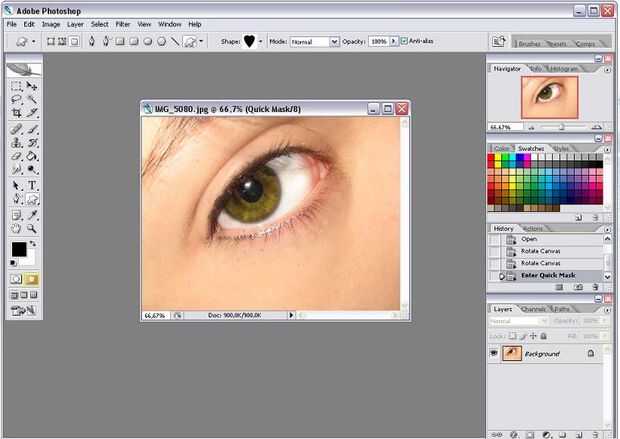Screen dimensions: 620x439
Task: Select the Move tool
Action: (x=32, y=86)
